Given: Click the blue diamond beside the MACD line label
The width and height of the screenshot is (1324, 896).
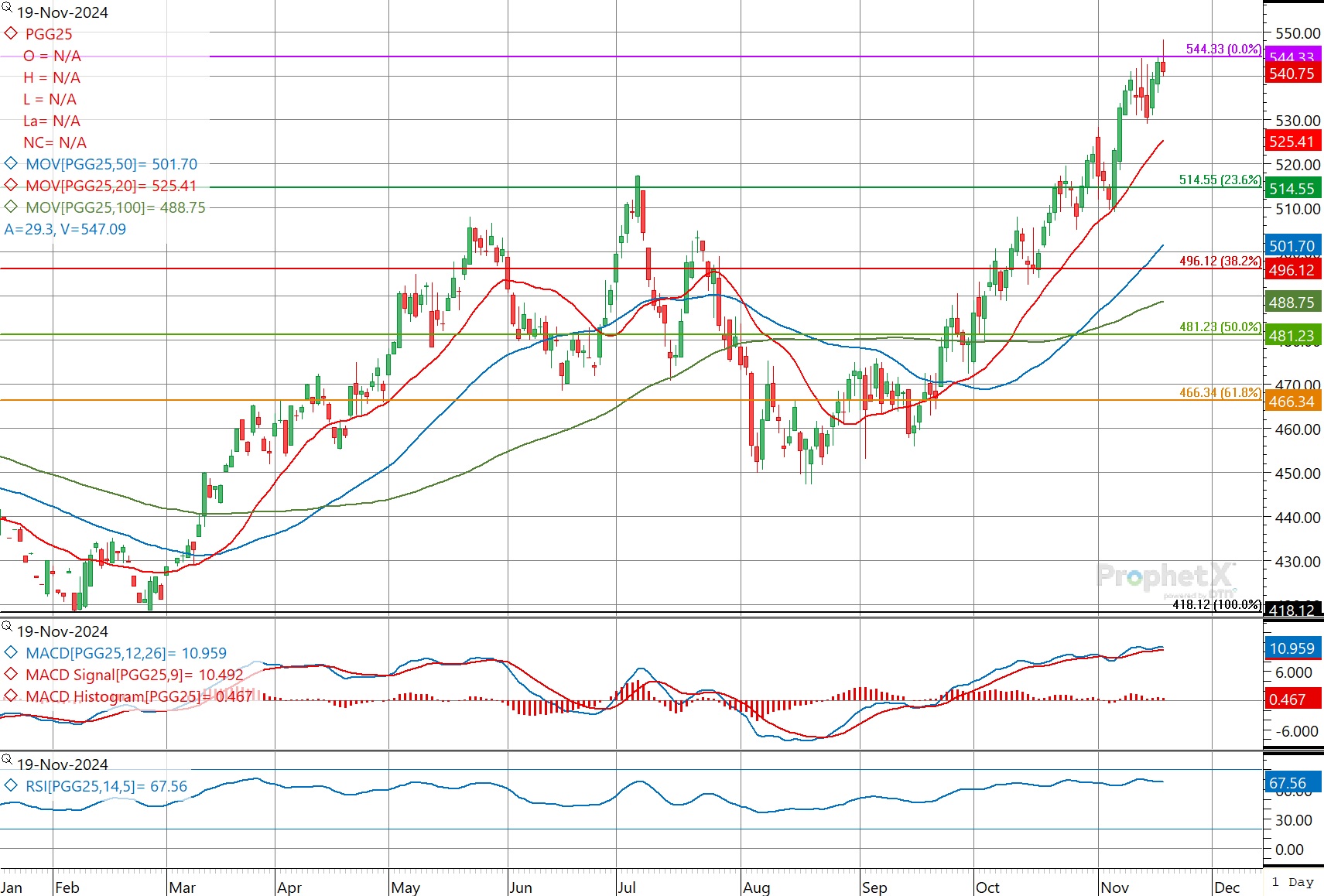Looking at the screenshot, I should [x=11, y=652].
